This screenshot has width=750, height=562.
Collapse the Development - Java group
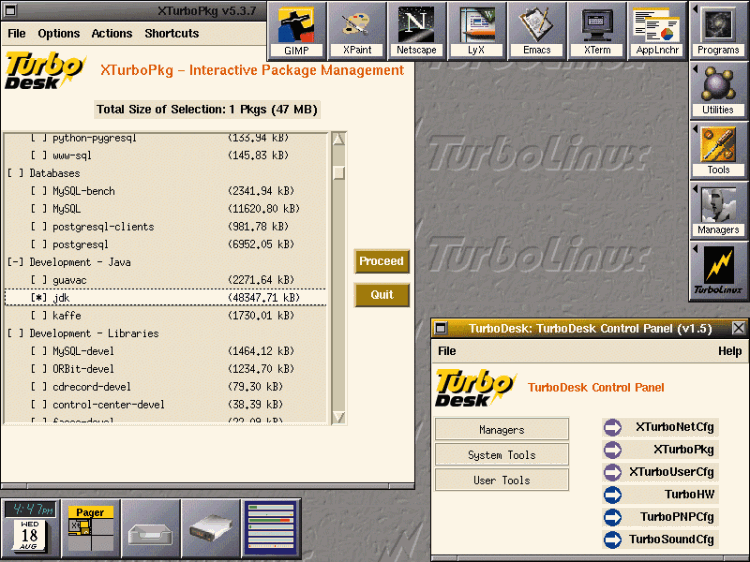[15, 262]
